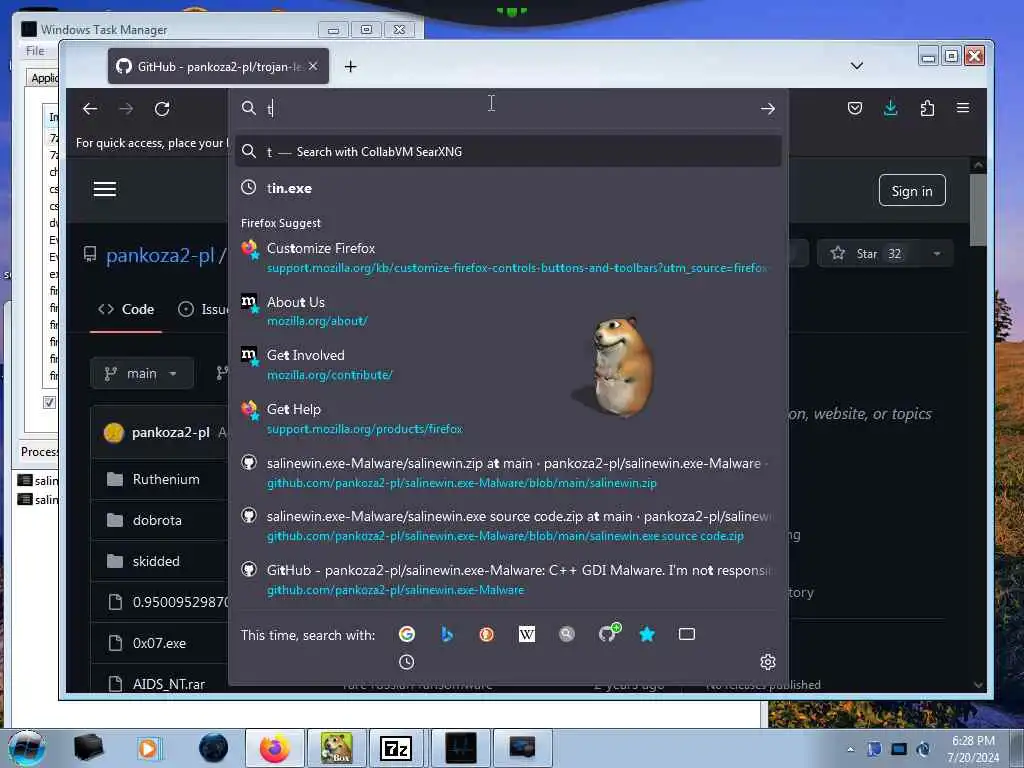Open the dobrota folder
Viewport: 1024px width, 768px height.
(x=157, y=520)
